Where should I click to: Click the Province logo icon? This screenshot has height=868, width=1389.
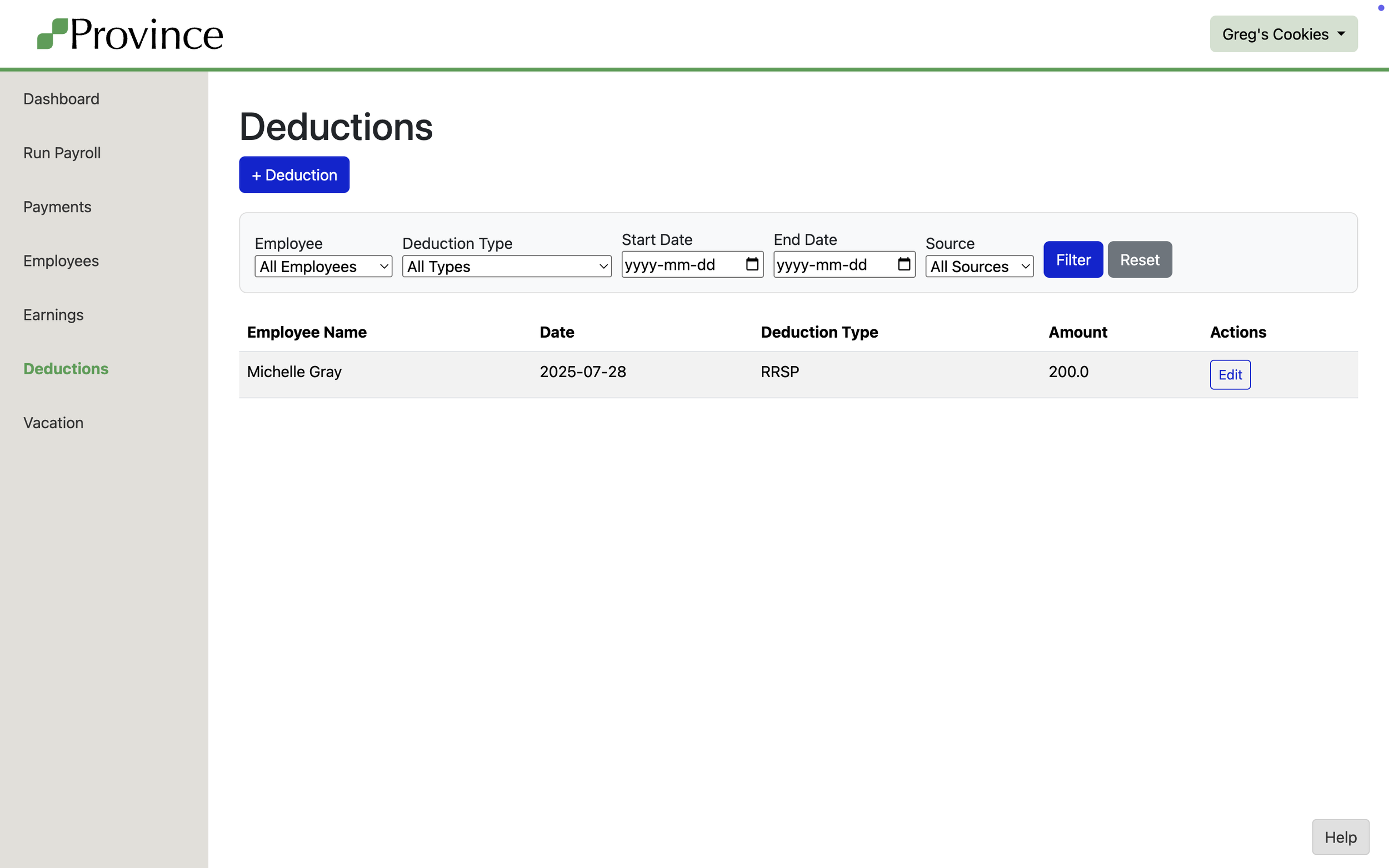pyautogui.click(x=52, y=34)
